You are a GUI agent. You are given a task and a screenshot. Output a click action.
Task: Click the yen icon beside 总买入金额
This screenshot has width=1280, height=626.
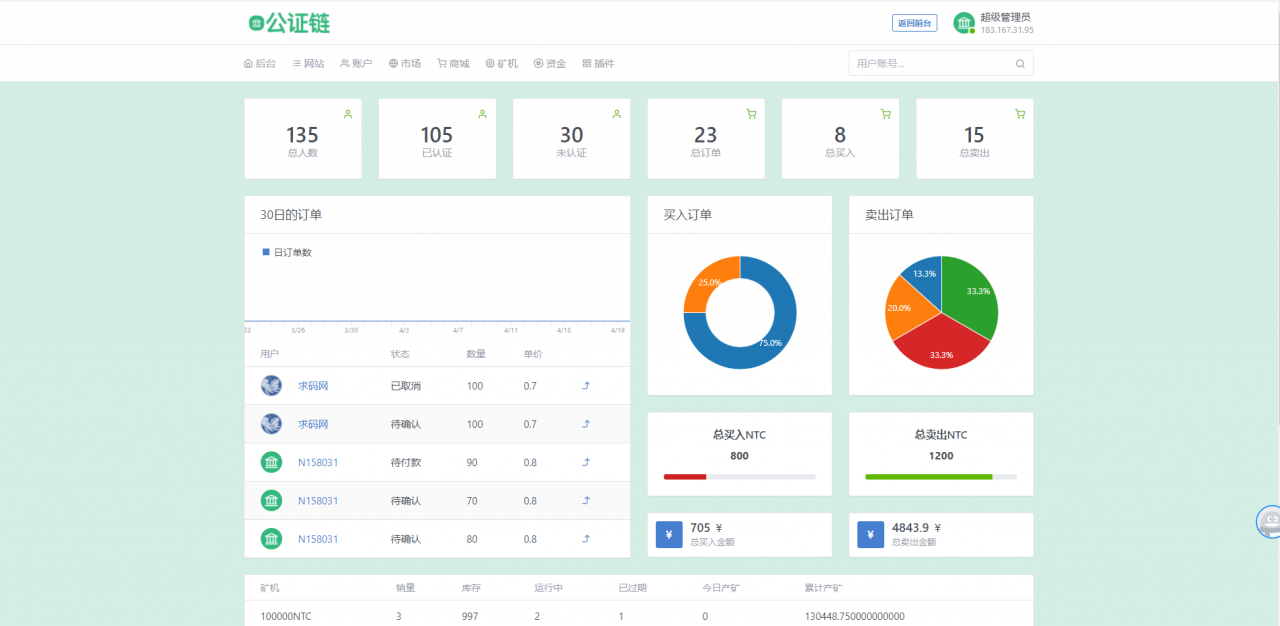tap(669, 535)
